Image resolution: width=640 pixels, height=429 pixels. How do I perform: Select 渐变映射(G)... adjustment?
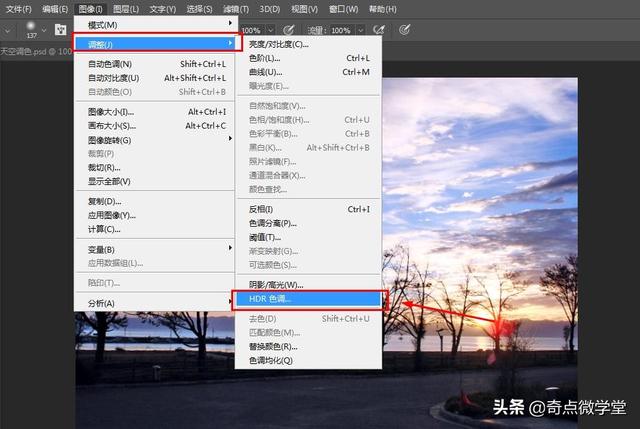pyautogui.click(x=309, y=251)
